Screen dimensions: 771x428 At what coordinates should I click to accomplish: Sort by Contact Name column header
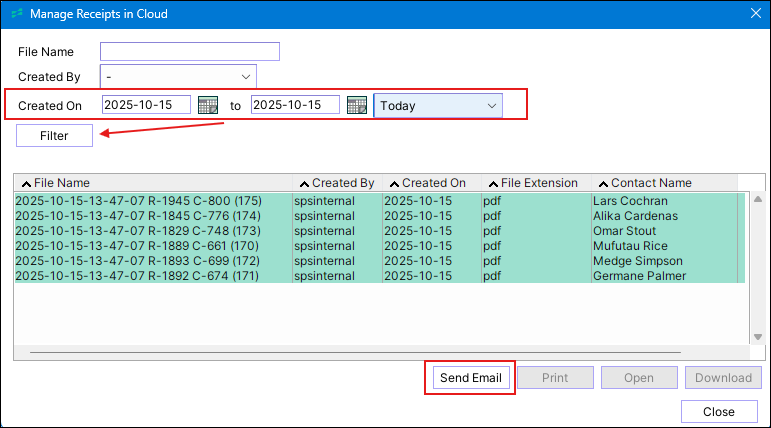pos(650,183)
